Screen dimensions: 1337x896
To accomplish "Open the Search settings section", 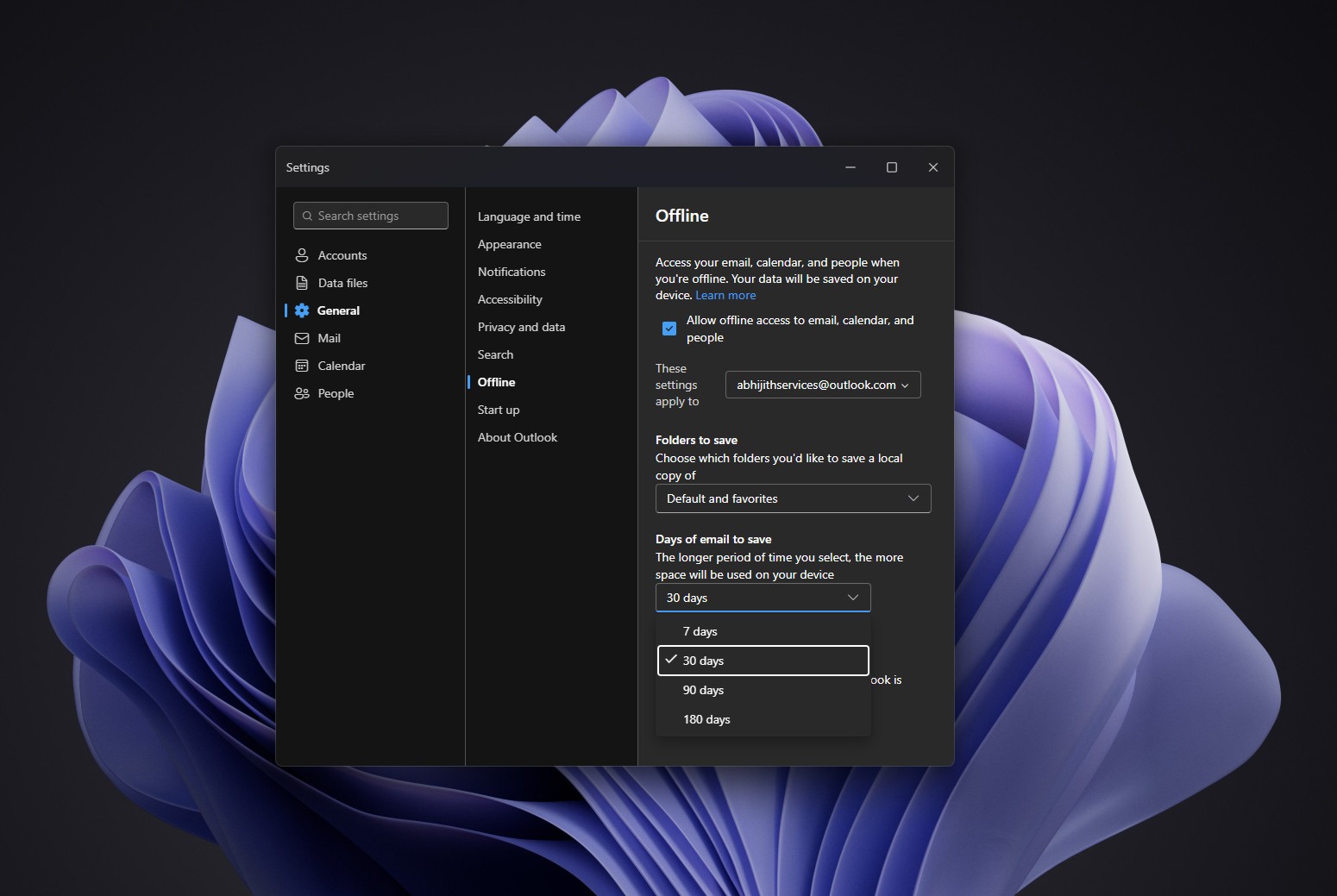I will (x=495, y=354).
